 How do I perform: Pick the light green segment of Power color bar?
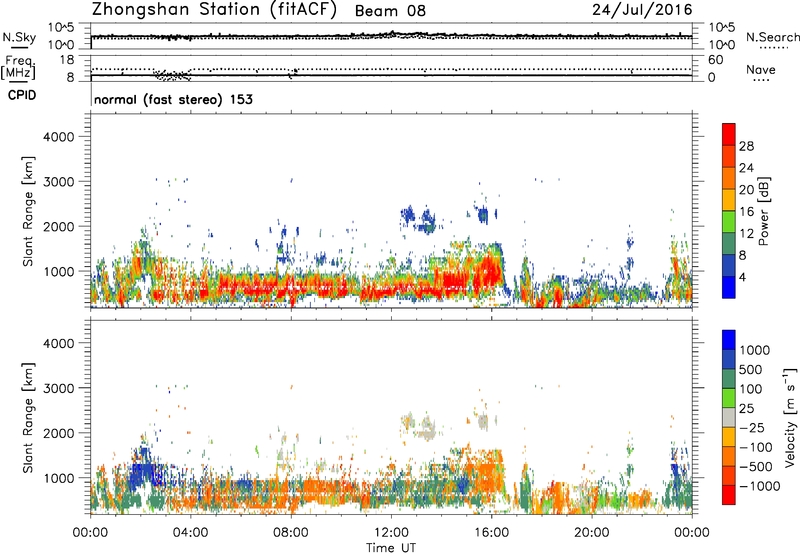(729, 221)
